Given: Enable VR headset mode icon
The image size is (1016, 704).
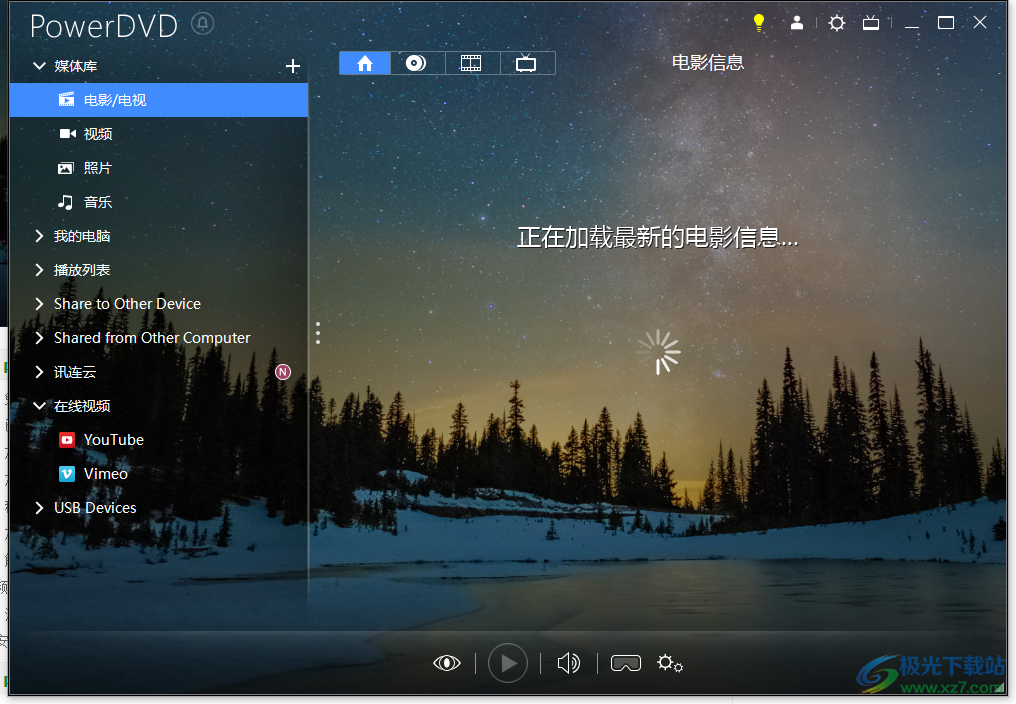Looking at the screenshot, I should [x=625, y=663].
